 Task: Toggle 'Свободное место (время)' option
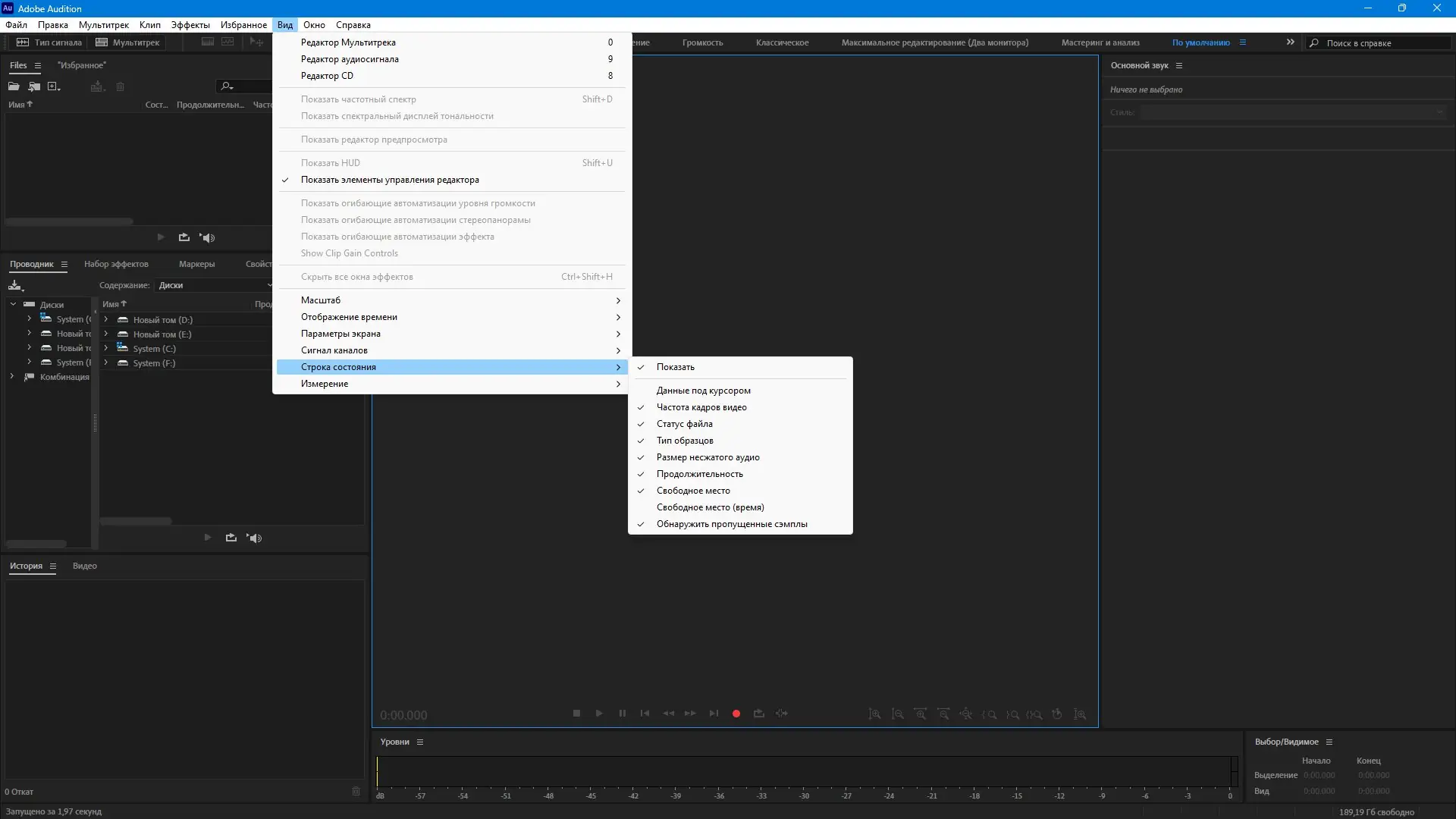click(x=710, y=507)
